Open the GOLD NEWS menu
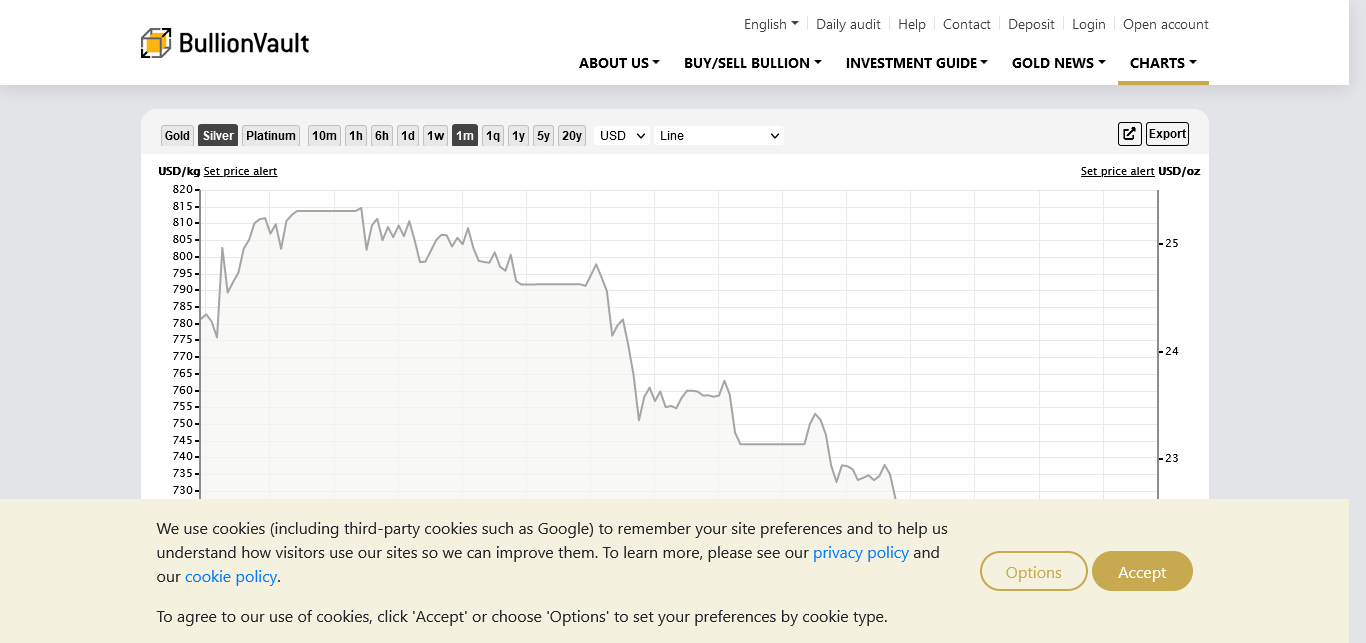The height and width of the screenshot is (643, 1366). point(1058,63)
